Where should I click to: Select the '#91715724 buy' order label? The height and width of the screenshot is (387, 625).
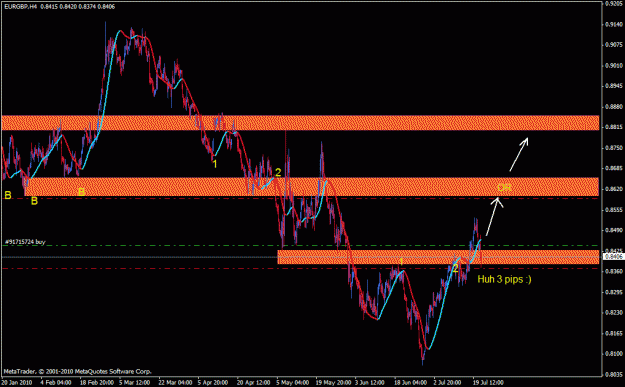(x=25, y=242)
